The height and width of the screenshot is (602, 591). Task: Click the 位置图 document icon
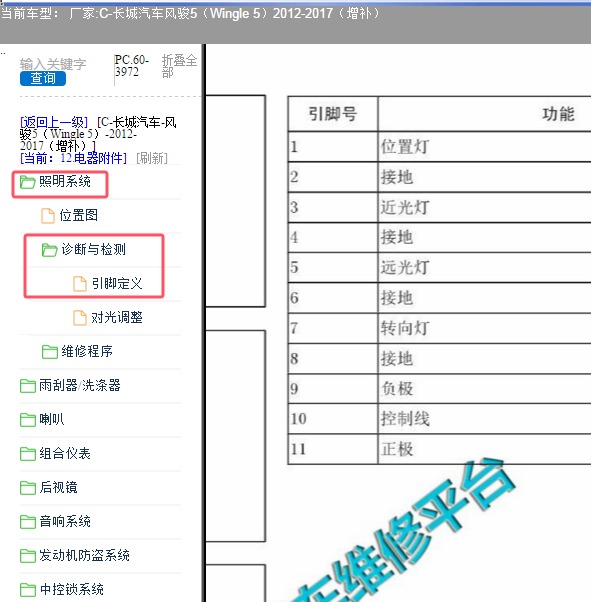[x=48, y=216]
